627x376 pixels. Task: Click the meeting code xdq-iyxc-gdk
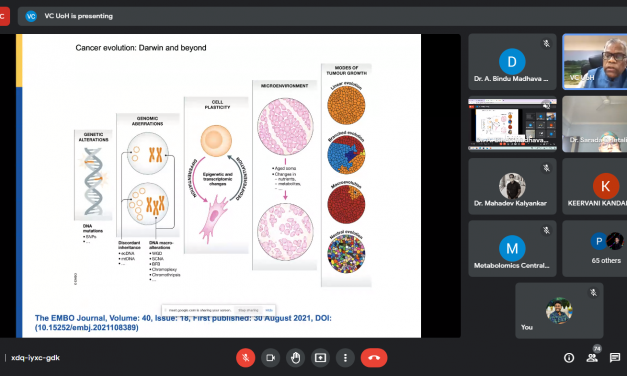36,358
